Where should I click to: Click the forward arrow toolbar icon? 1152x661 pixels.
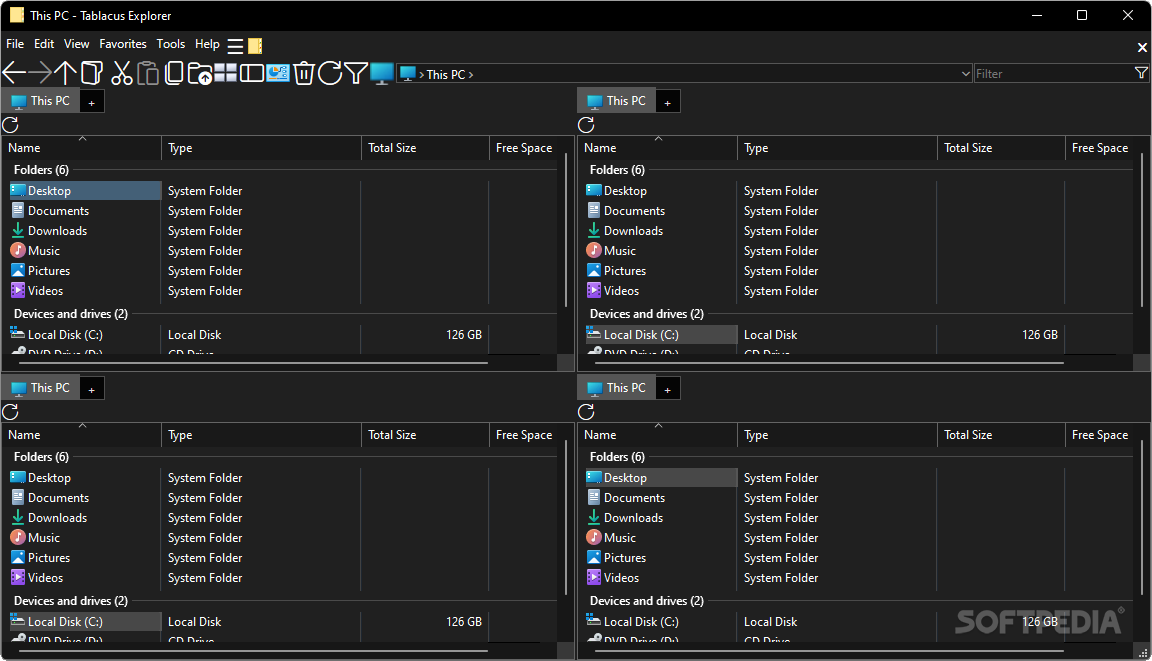click(x=40, y=73)
